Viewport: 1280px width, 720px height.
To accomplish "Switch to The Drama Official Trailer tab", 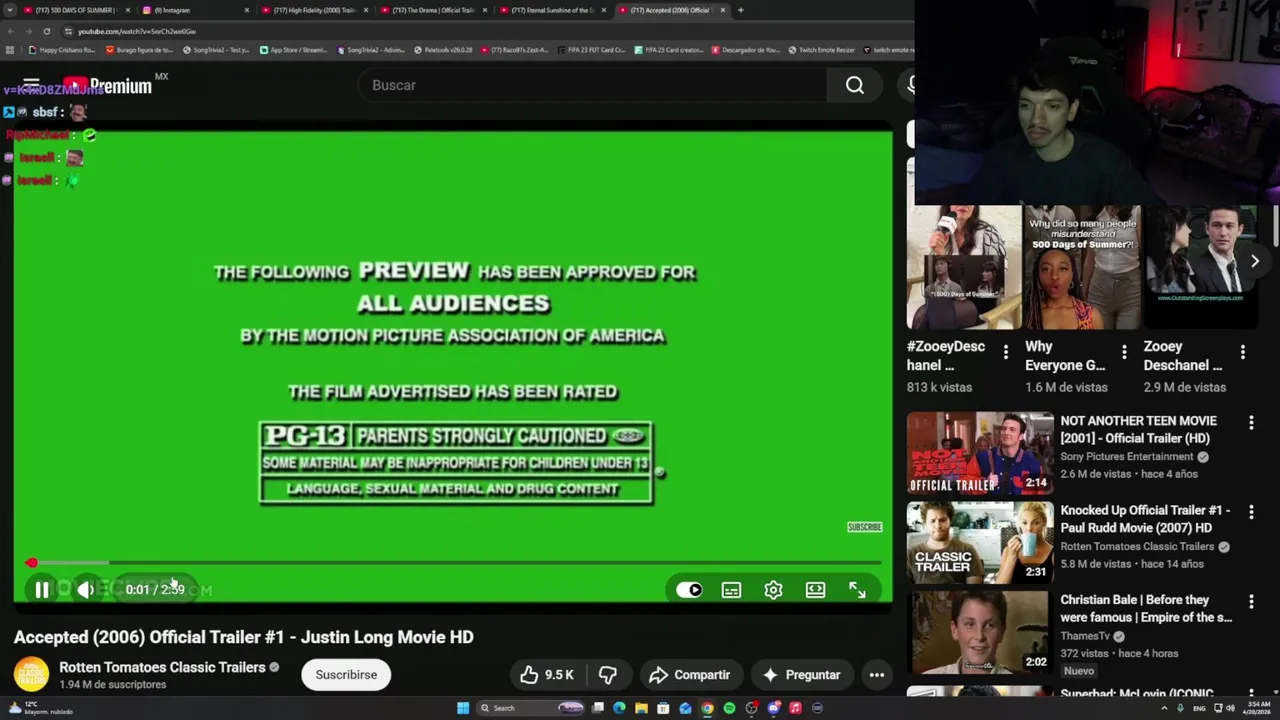I will pyautogui.click(x=433, y=10).
